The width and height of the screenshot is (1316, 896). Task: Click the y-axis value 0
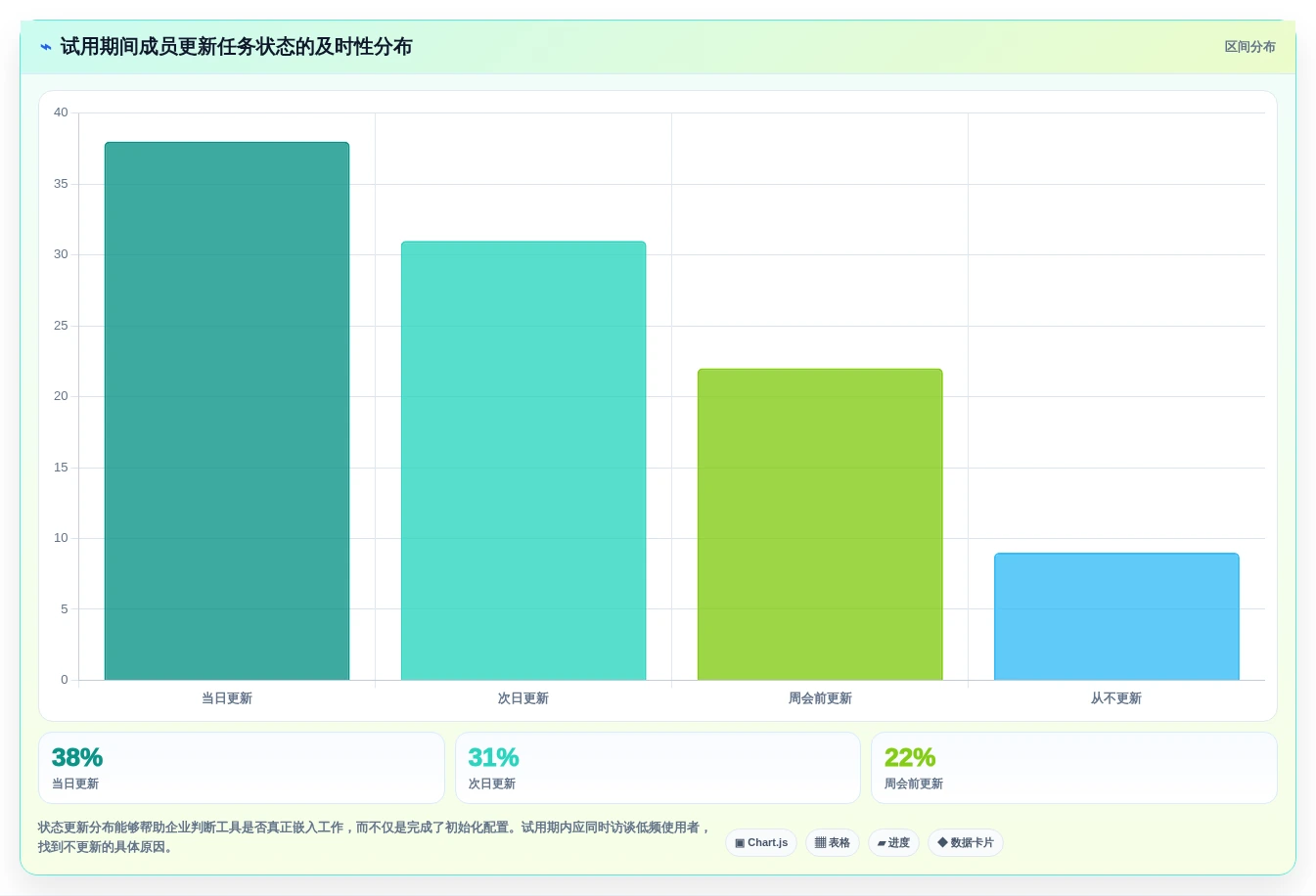click(65, 680)
